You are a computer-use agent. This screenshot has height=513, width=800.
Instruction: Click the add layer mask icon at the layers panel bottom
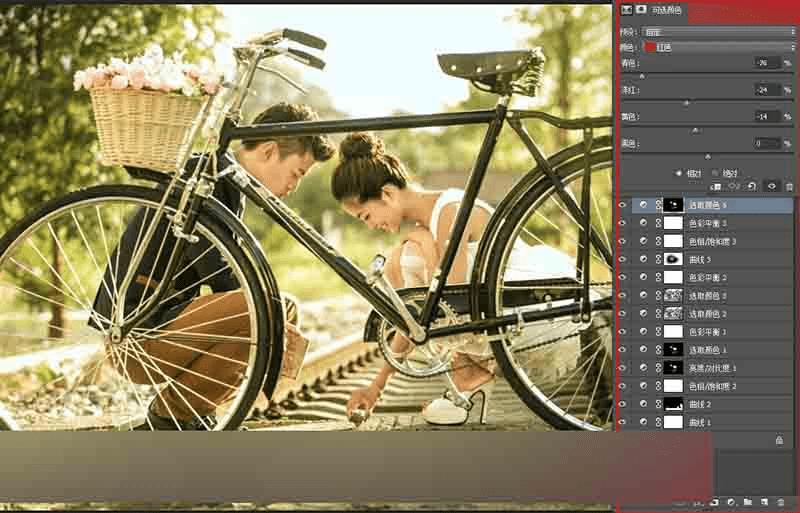click(715, 503)
